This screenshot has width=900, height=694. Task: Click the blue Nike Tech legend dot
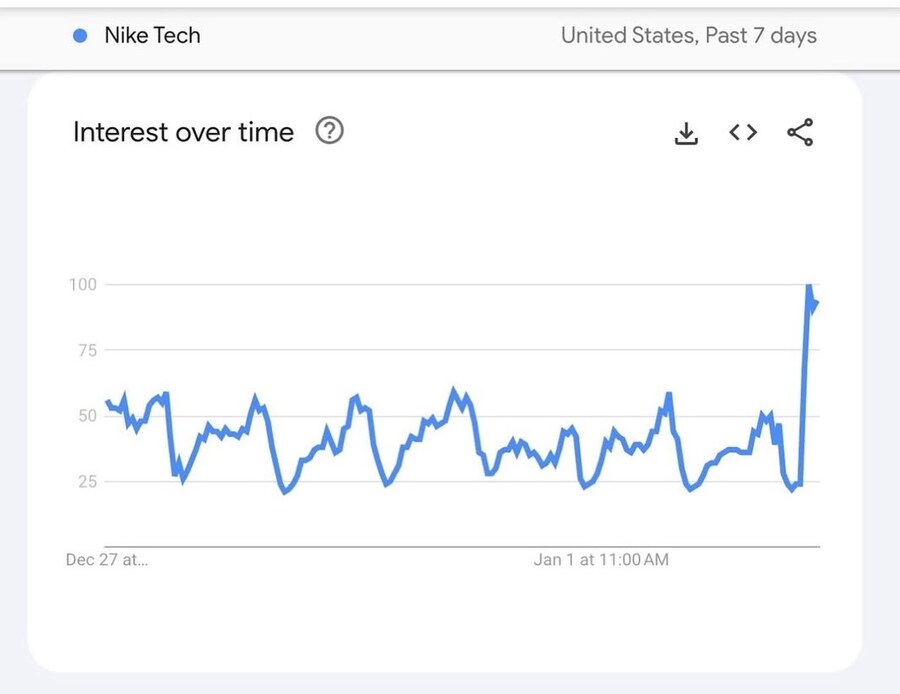[x=82, y=36]
